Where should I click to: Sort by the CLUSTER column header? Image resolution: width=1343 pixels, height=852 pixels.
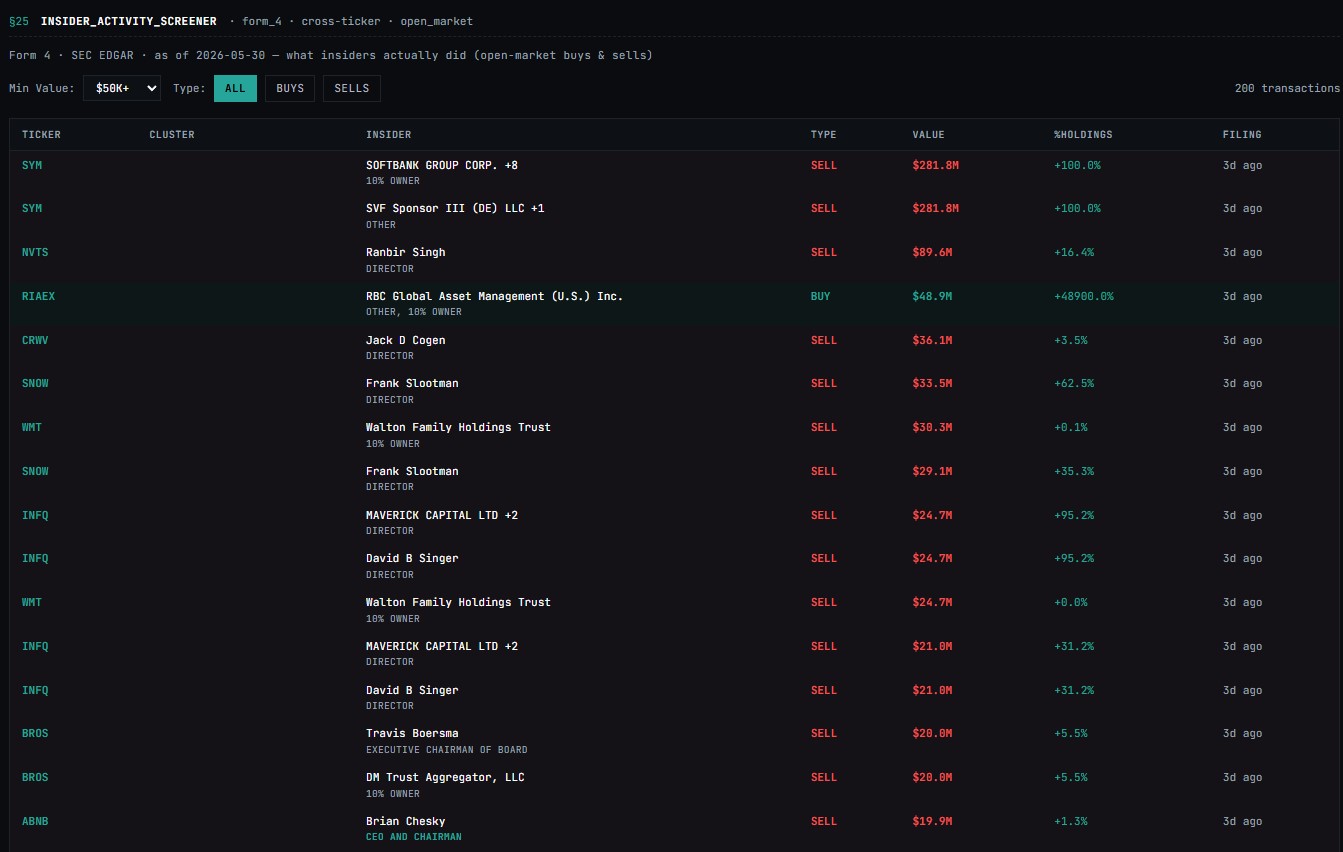tap(172, 134)
